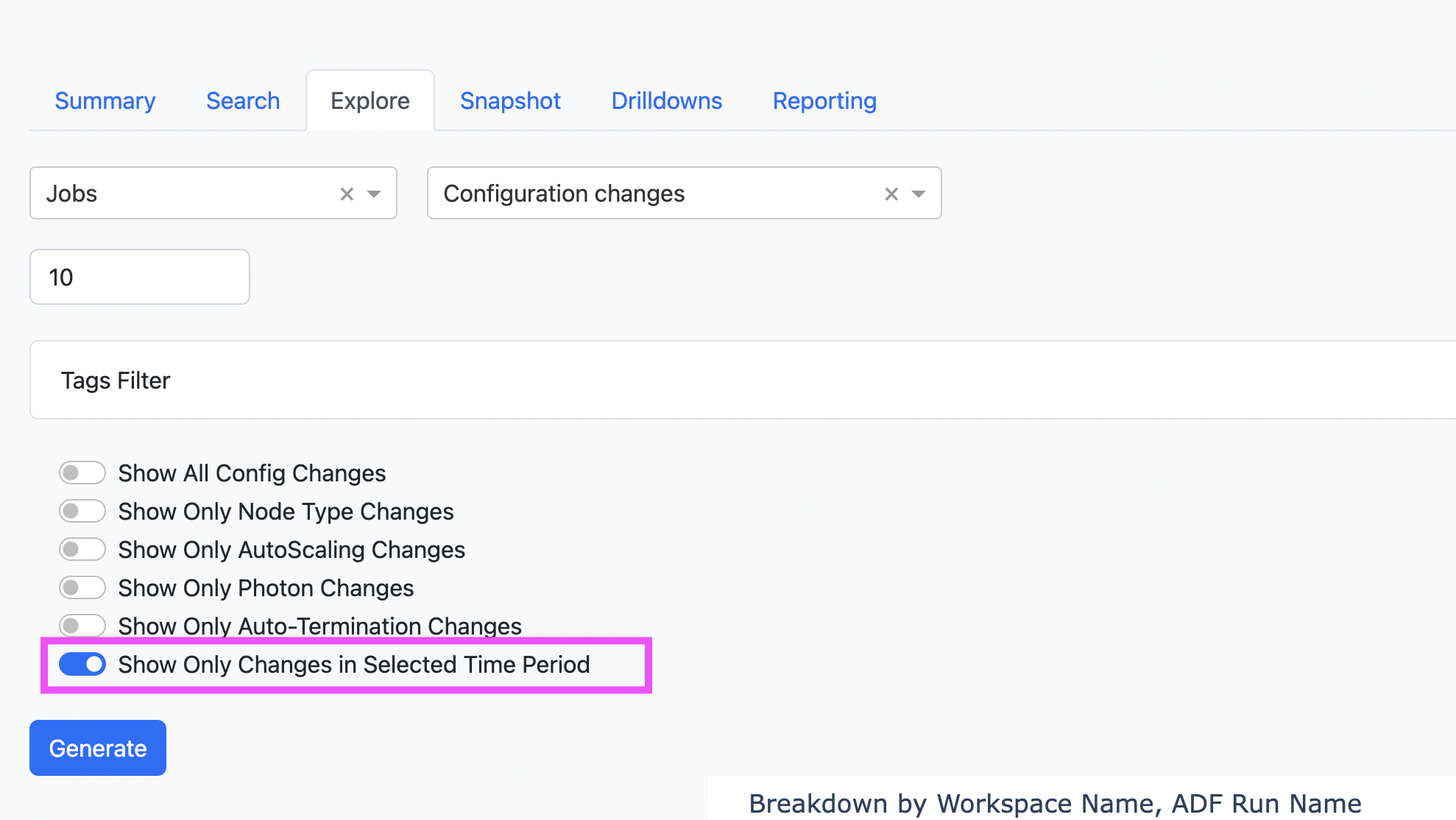Switch to the Reporting tab
Viewport: 1456px width, 820px height.
(824, 101)
